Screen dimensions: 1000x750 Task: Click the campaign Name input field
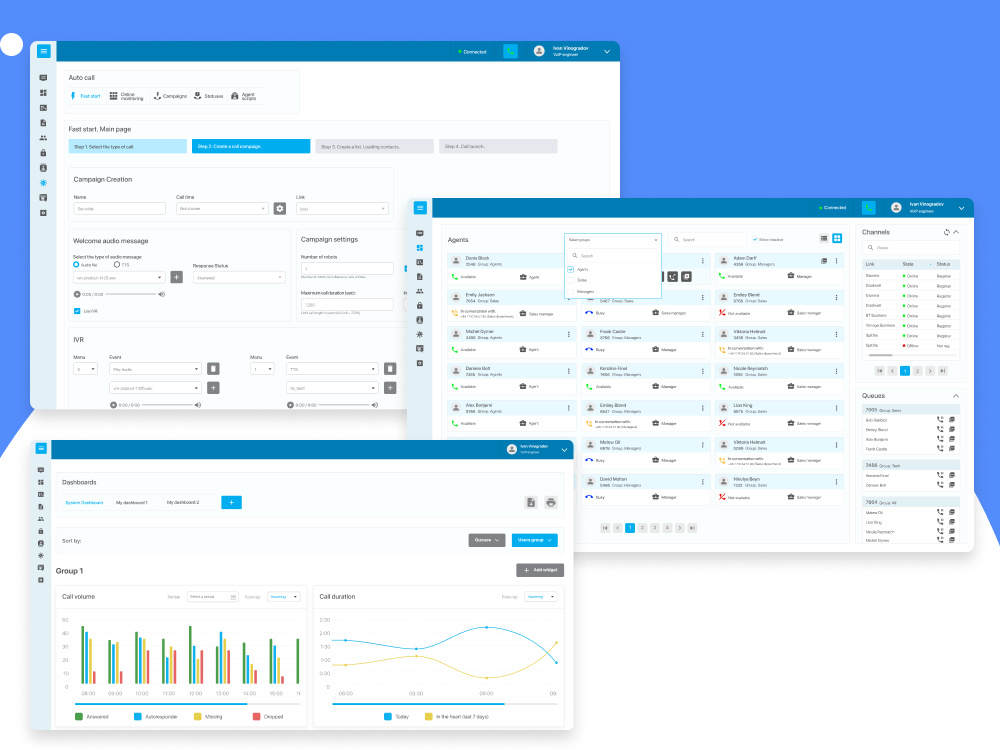[x=119, y=209]
